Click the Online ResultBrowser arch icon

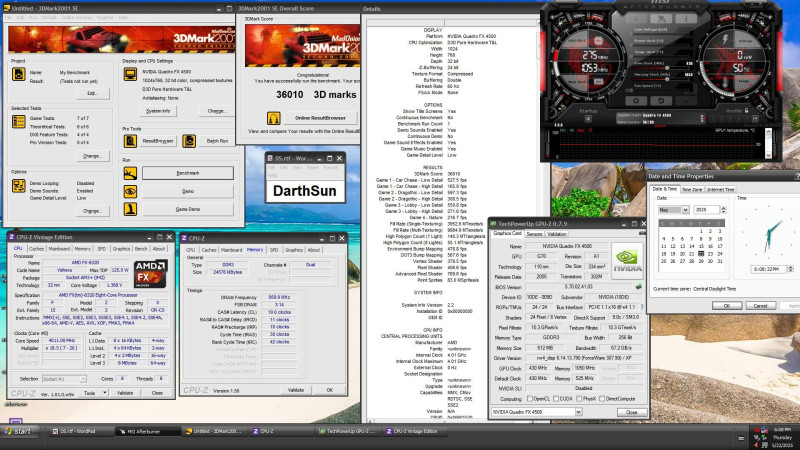click(x=274, y=118)
